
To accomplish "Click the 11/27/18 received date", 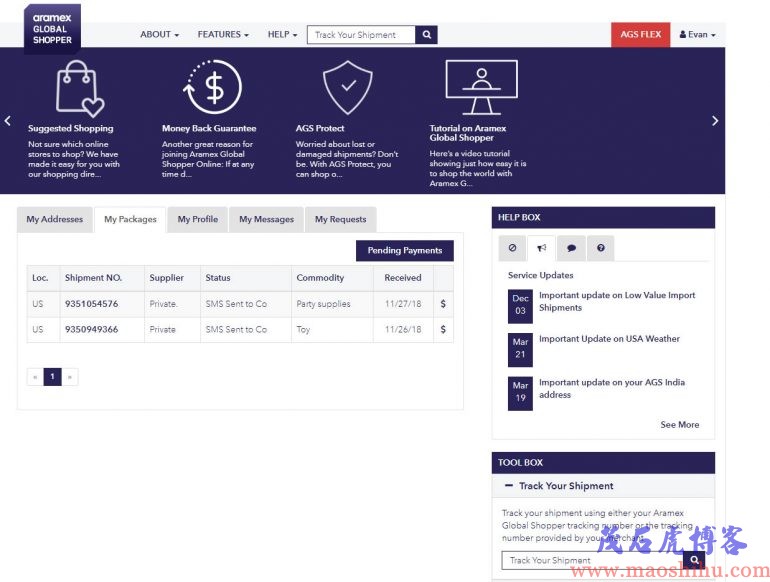I will click(403, 304).
